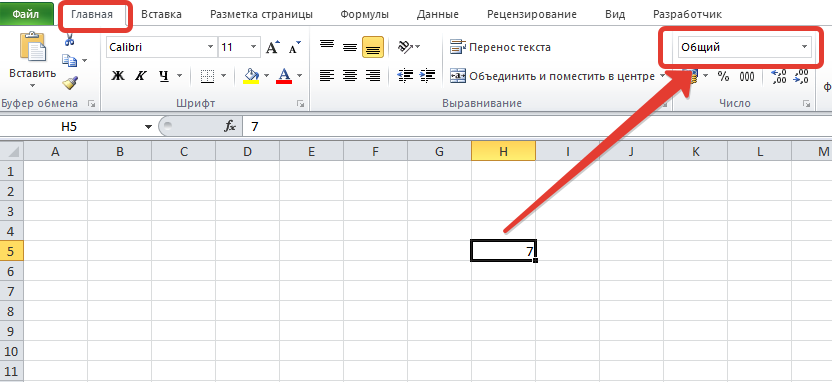Click the Перенос текста button
Image resolution: width=832 pixels, height=382 pixels.
point(500,47)
